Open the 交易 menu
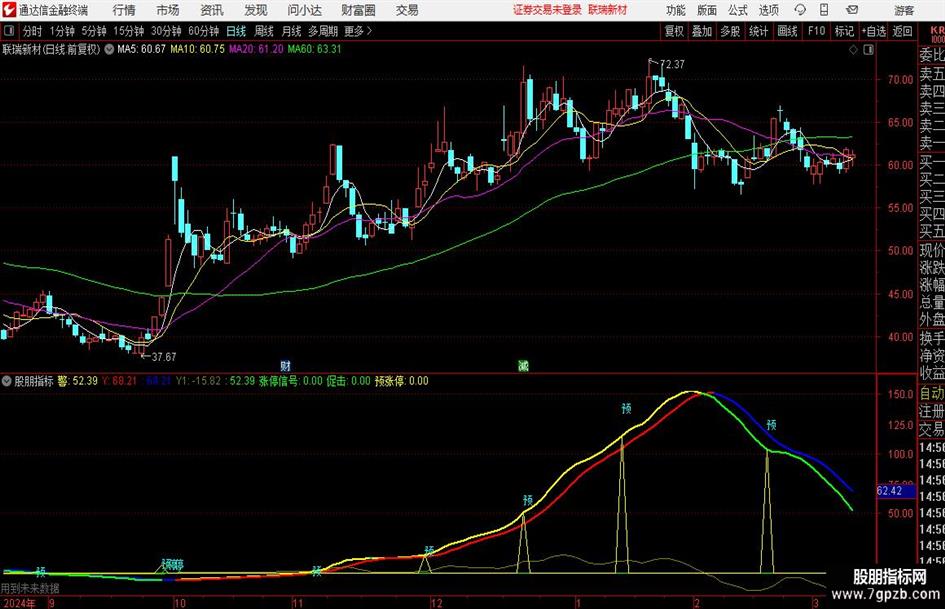Viewport: 945px width, 609px height. (x=407, y=10)
